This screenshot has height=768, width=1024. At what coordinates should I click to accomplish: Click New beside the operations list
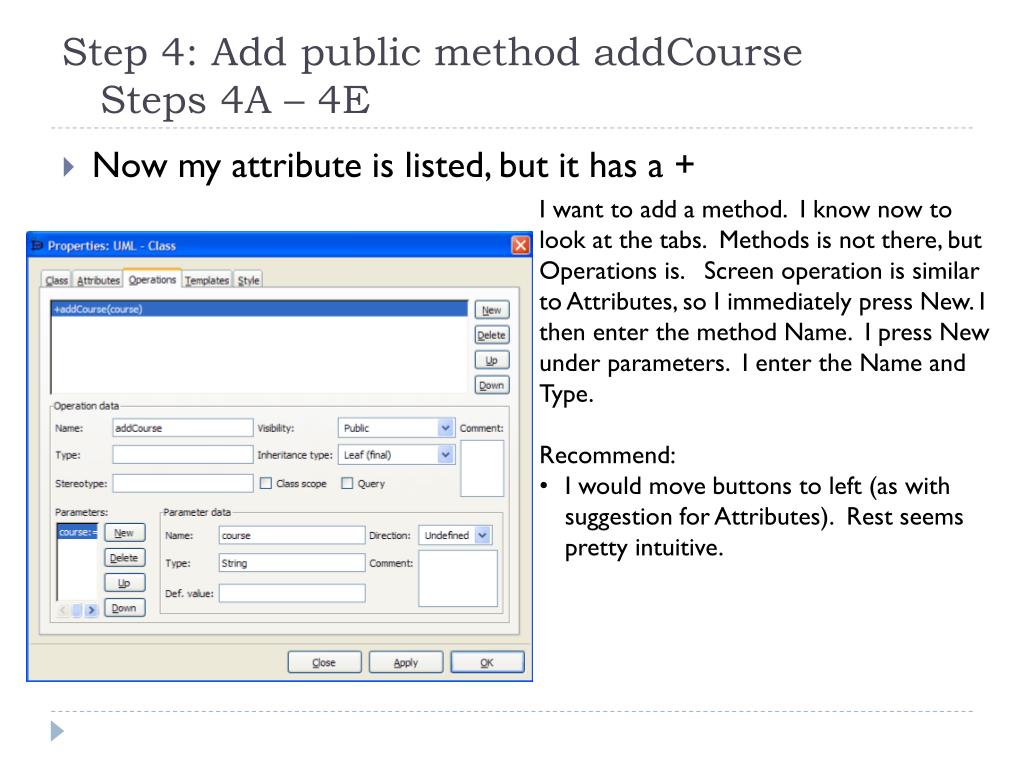point(492,310)
